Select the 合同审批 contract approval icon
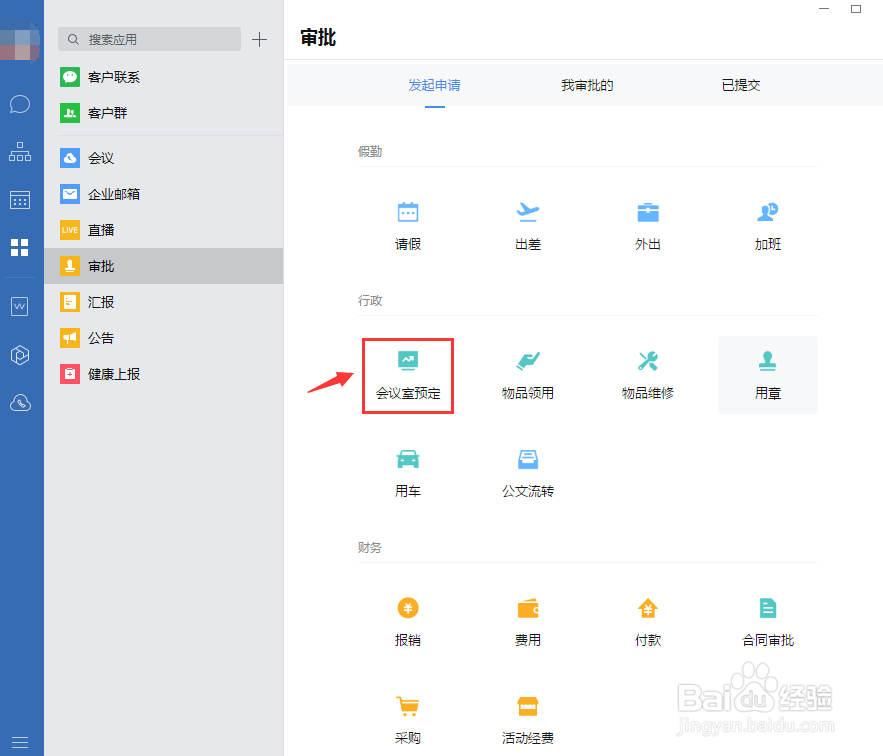 tap(767, 620)
